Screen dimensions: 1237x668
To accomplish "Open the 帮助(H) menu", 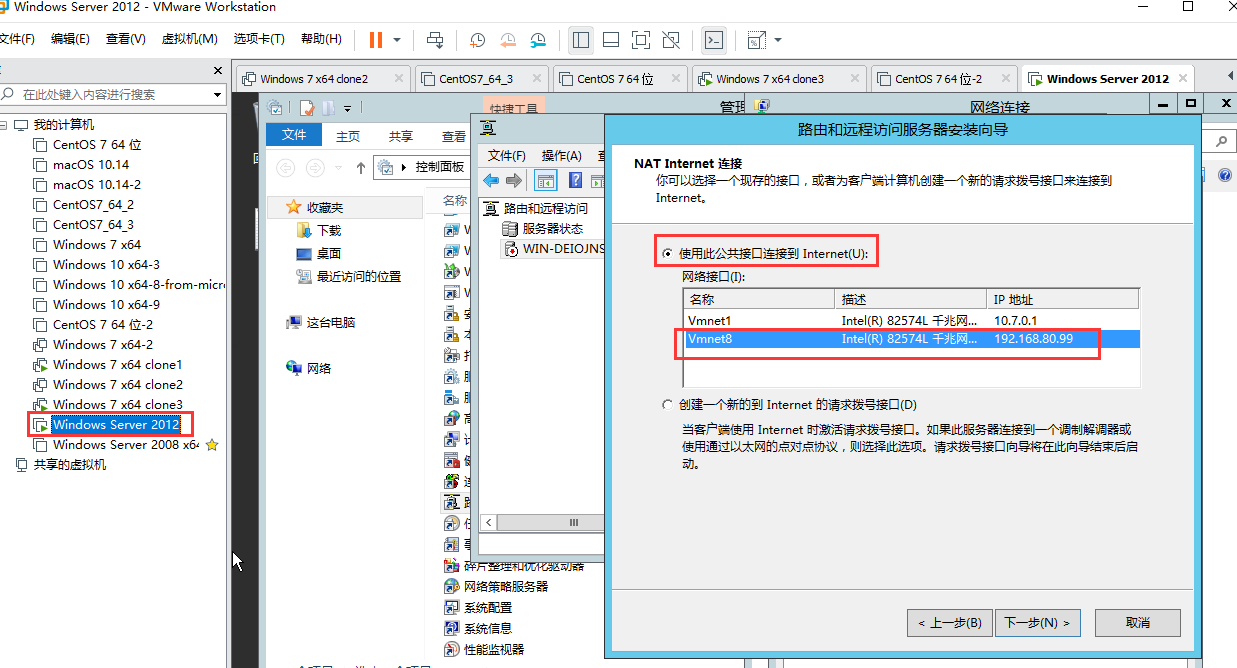I will click(x=320, y=40).
